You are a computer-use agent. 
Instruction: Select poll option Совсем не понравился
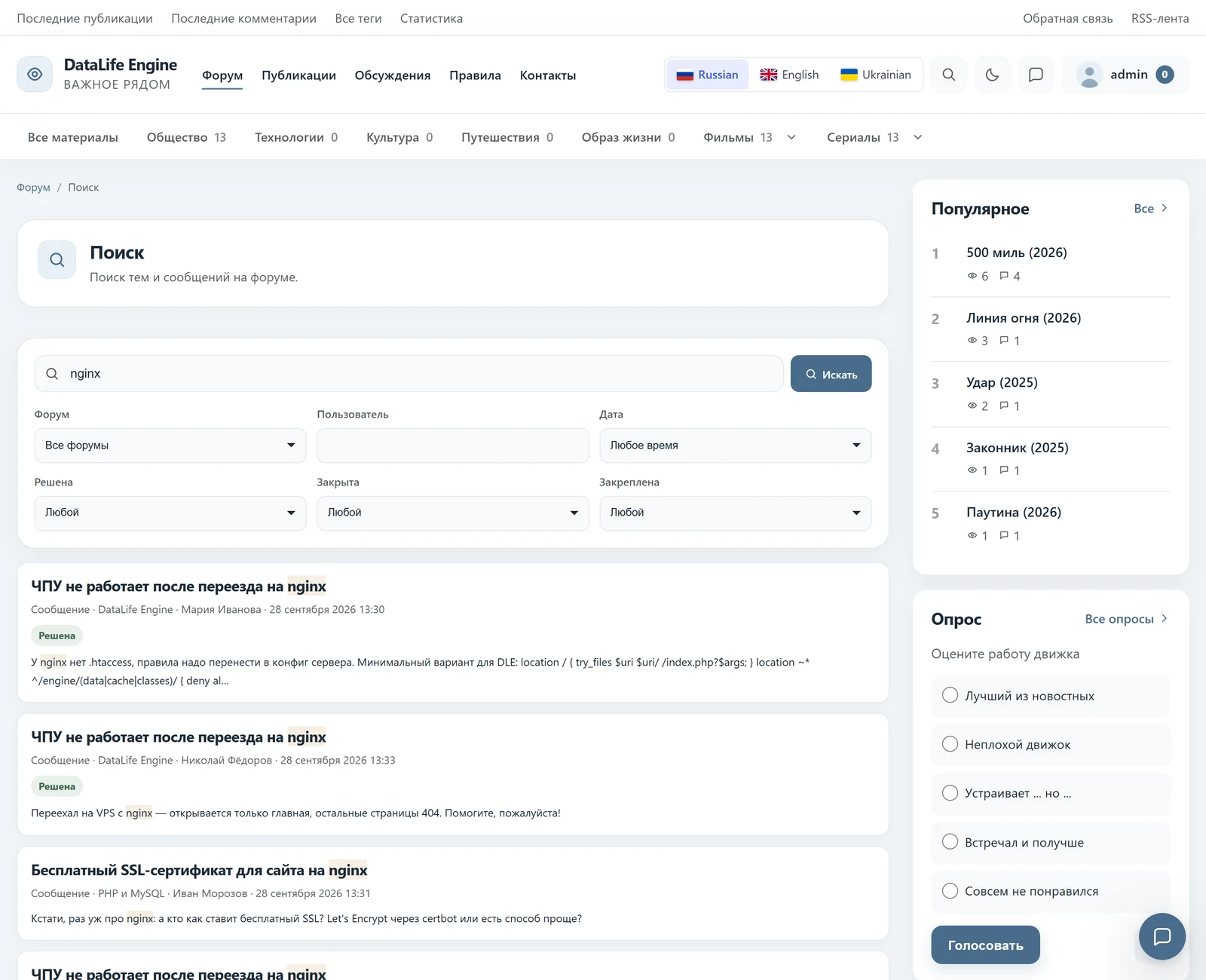point(1050,891)
